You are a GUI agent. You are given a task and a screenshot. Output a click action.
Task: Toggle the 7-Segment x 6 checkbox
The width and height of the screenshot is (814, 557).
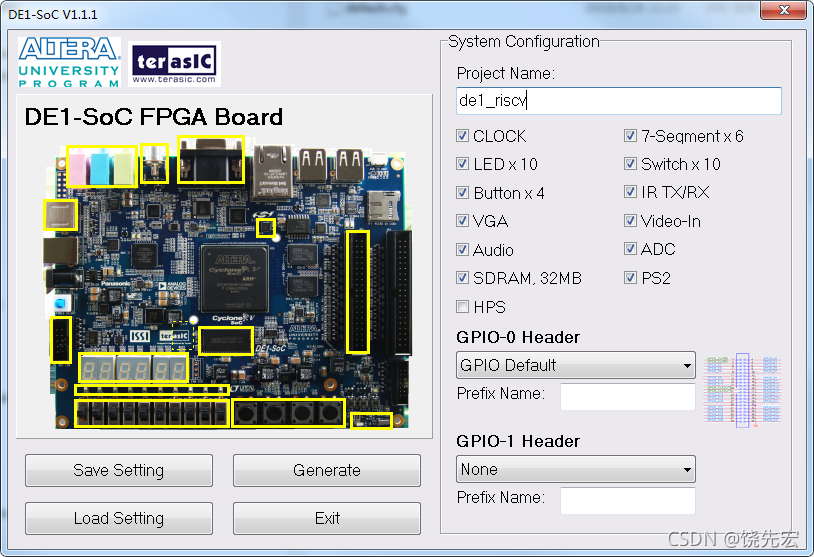(x=630, y=136)
